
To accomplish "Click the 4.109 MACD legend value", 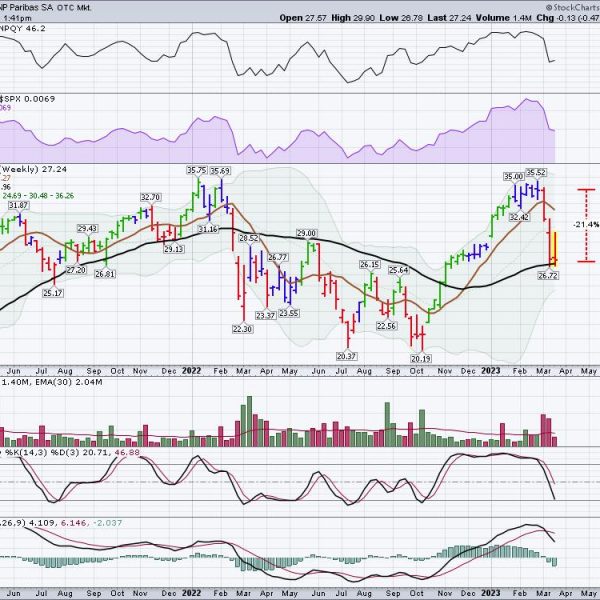I will (x=42, y=522).
